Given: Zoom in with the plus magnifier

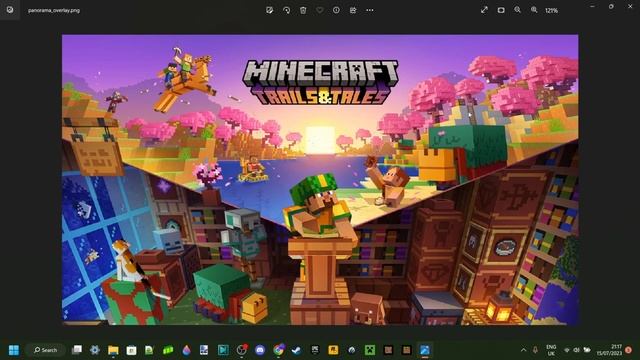Looking at the screenshot, I should [534, 10].
